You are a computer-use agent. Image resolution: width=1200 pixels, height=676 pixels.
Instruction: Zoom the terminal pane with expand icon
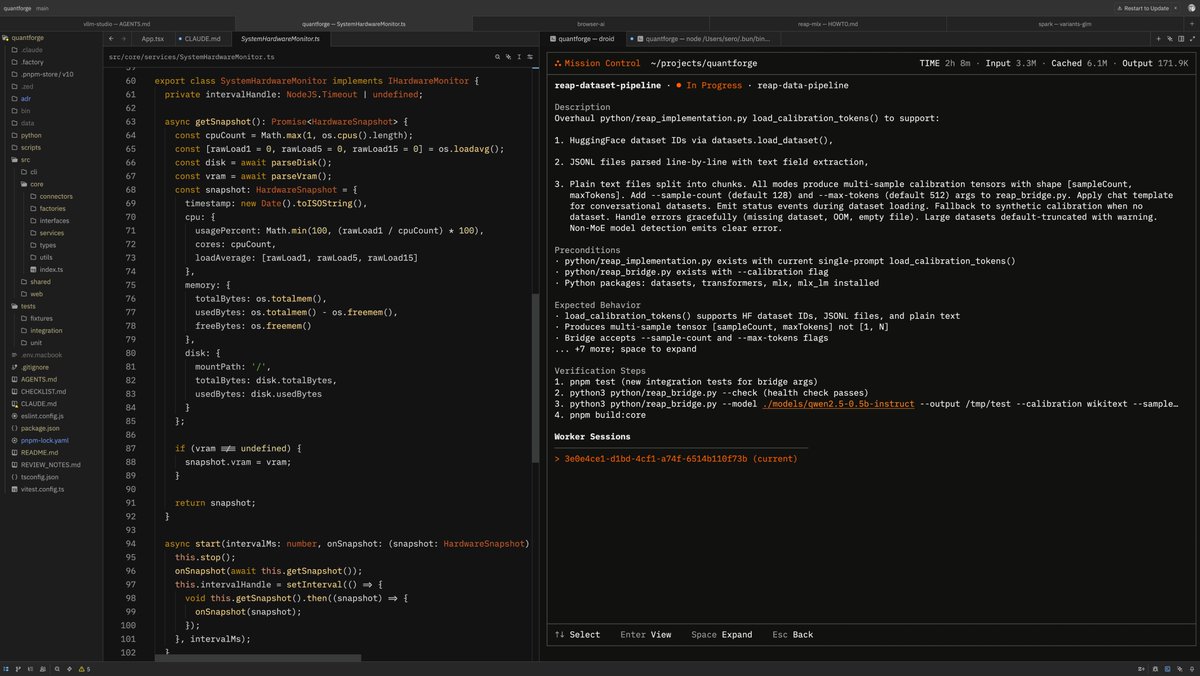coord(1191,39)
